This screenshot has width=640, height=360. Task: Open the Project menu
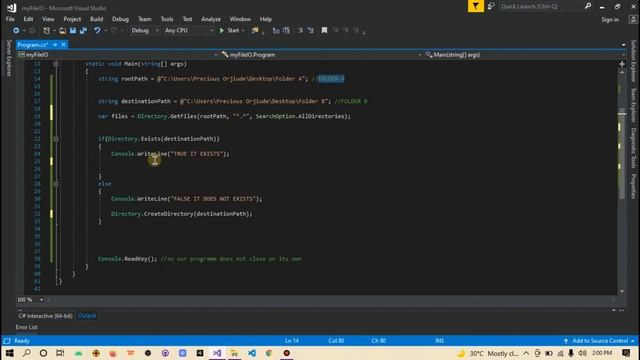click(72, 19)
